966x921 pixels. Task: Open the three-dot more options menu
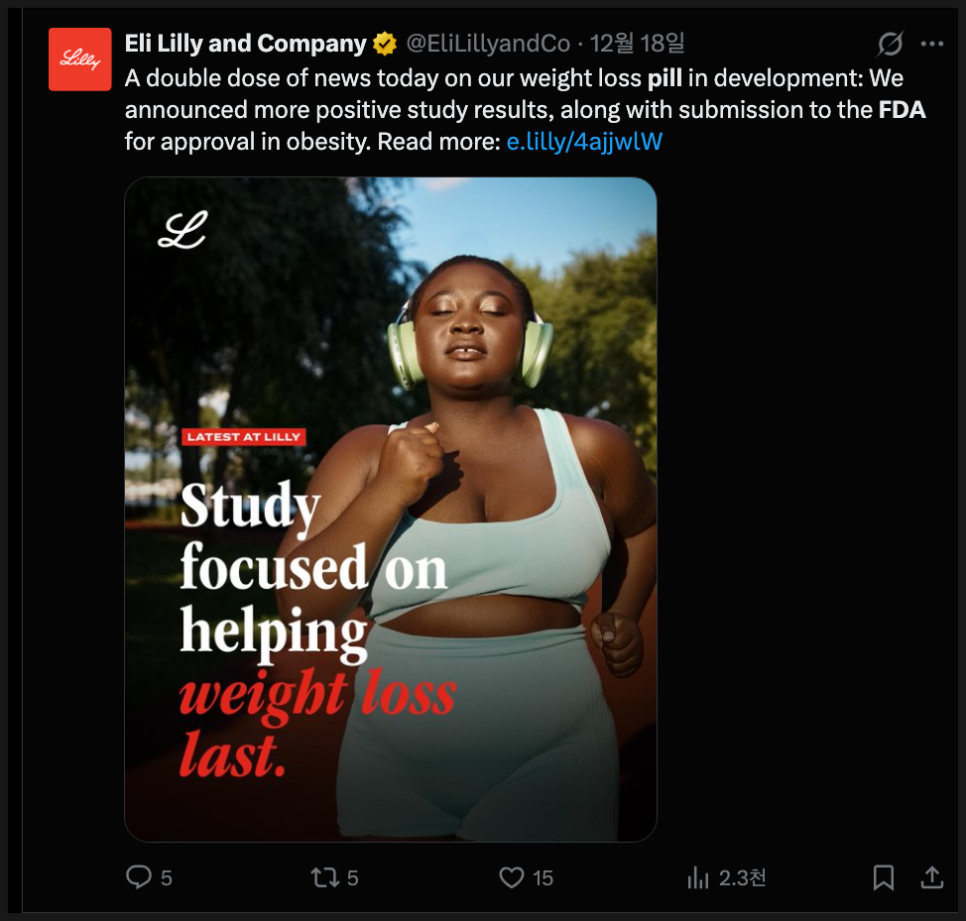tap(932, 45)
